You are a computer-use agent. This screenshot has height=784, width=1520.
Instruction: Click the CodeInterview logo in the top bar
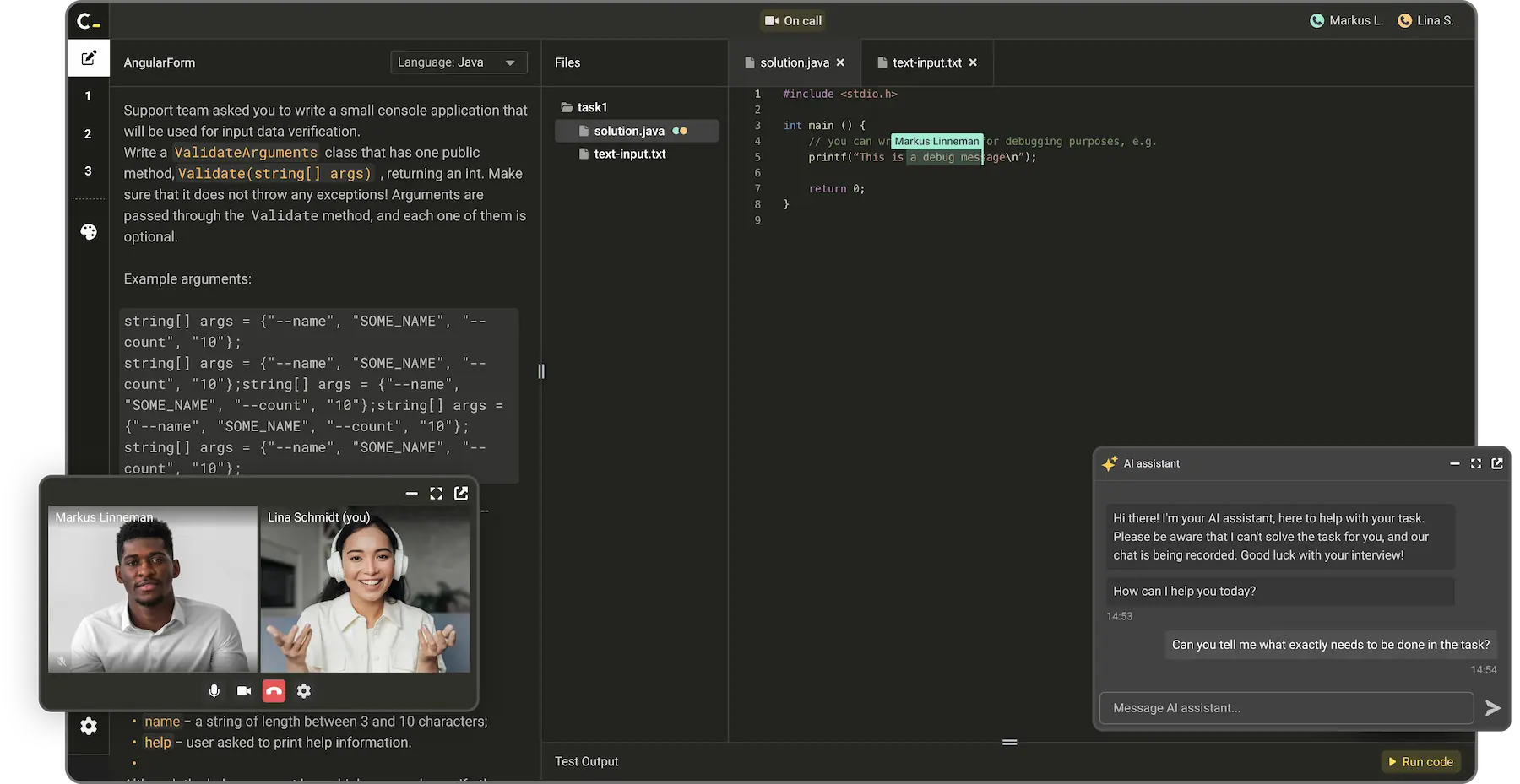pyautogui.click(x=88, y=20)
